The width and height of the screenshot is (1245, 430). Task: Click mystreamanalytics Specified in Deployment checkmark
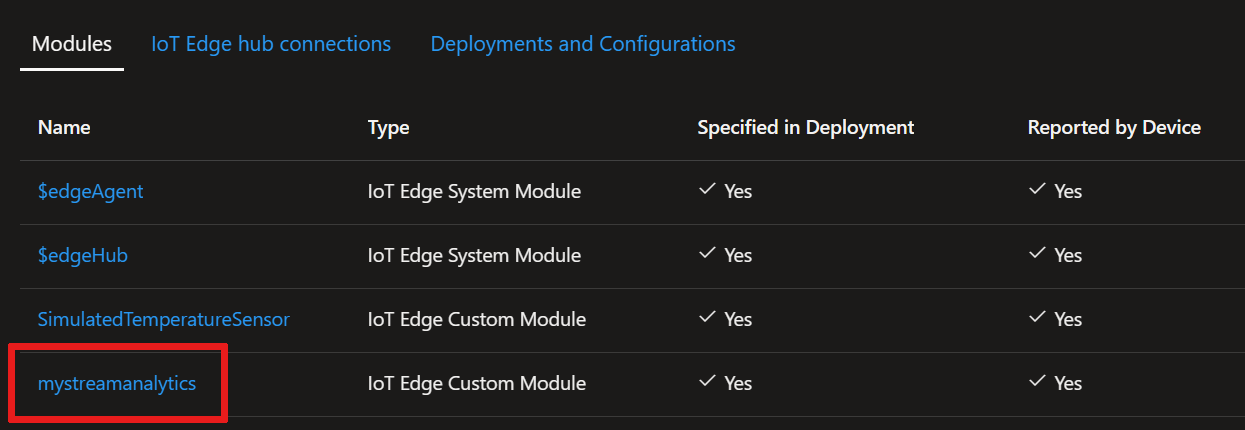point(707,382)
